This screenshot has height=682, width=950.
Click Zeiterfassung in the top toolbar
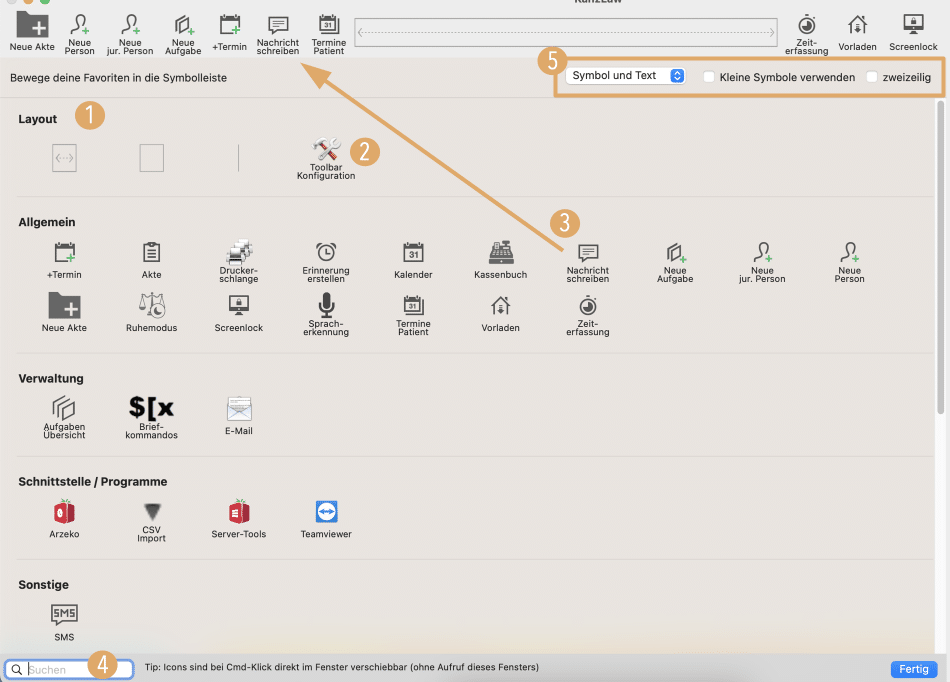pos(806,35)
